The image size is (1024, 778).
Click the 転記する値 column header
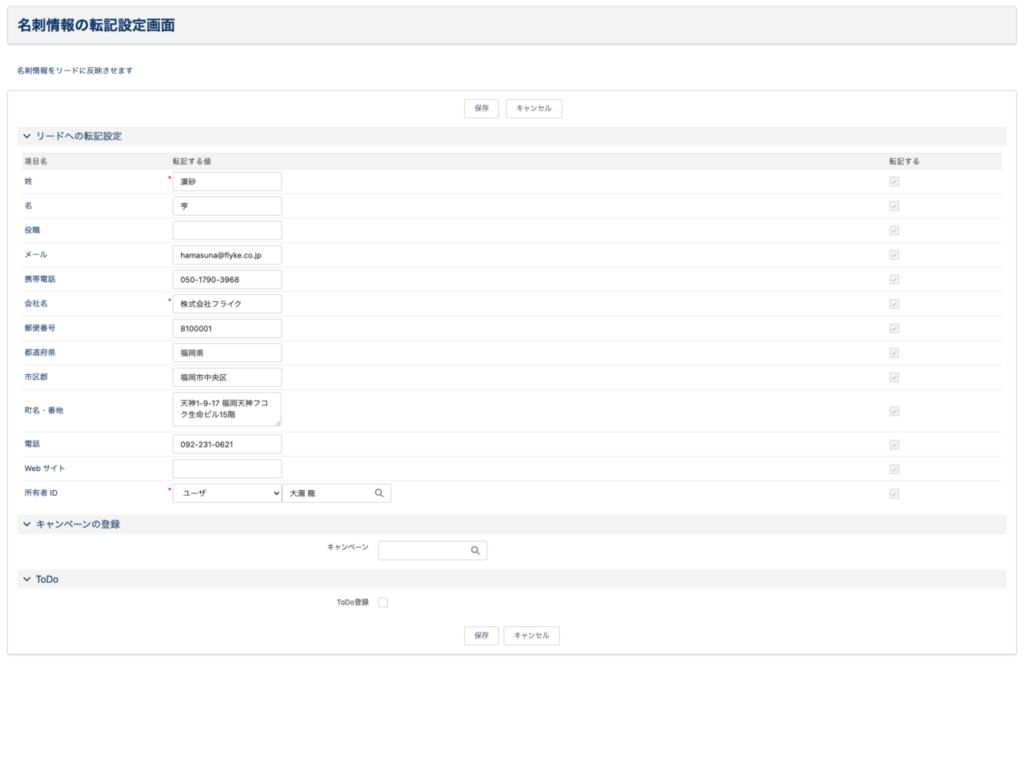[x=191, y=161]
